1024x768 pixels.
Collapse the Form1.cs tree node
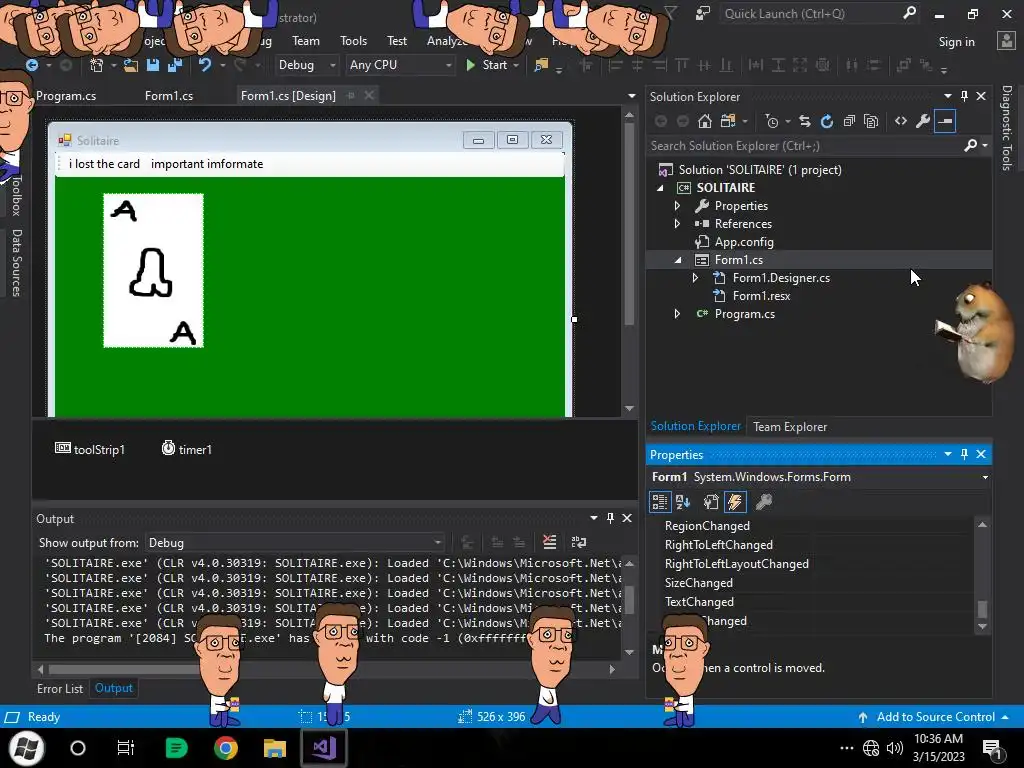click(678, 260)
